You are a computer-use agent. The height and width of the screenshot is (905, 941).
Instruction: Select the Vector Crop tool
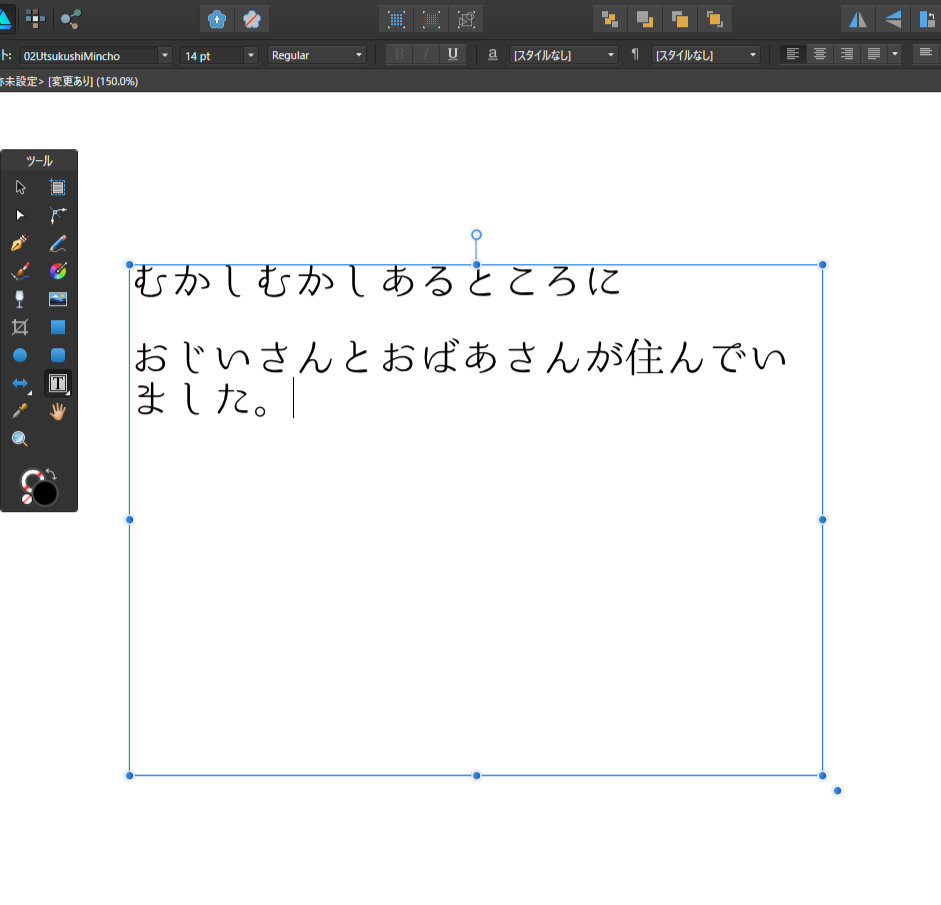click(20, 327)
